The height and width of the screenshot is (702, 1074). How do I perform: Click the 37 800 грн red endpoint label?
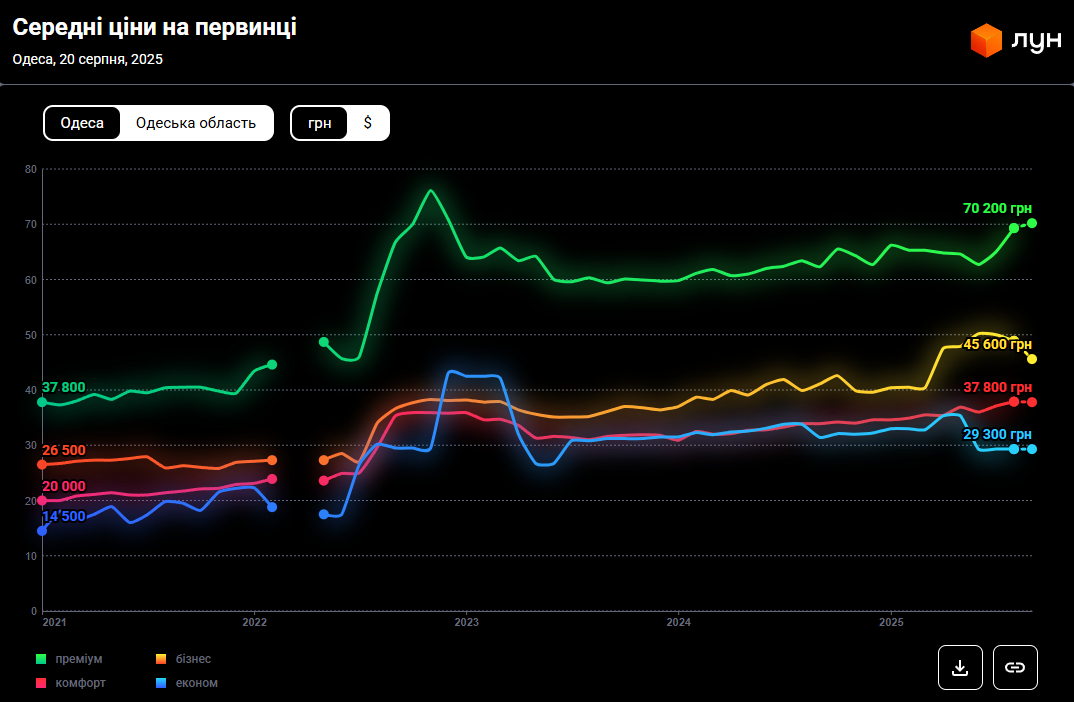coord(996,387)
